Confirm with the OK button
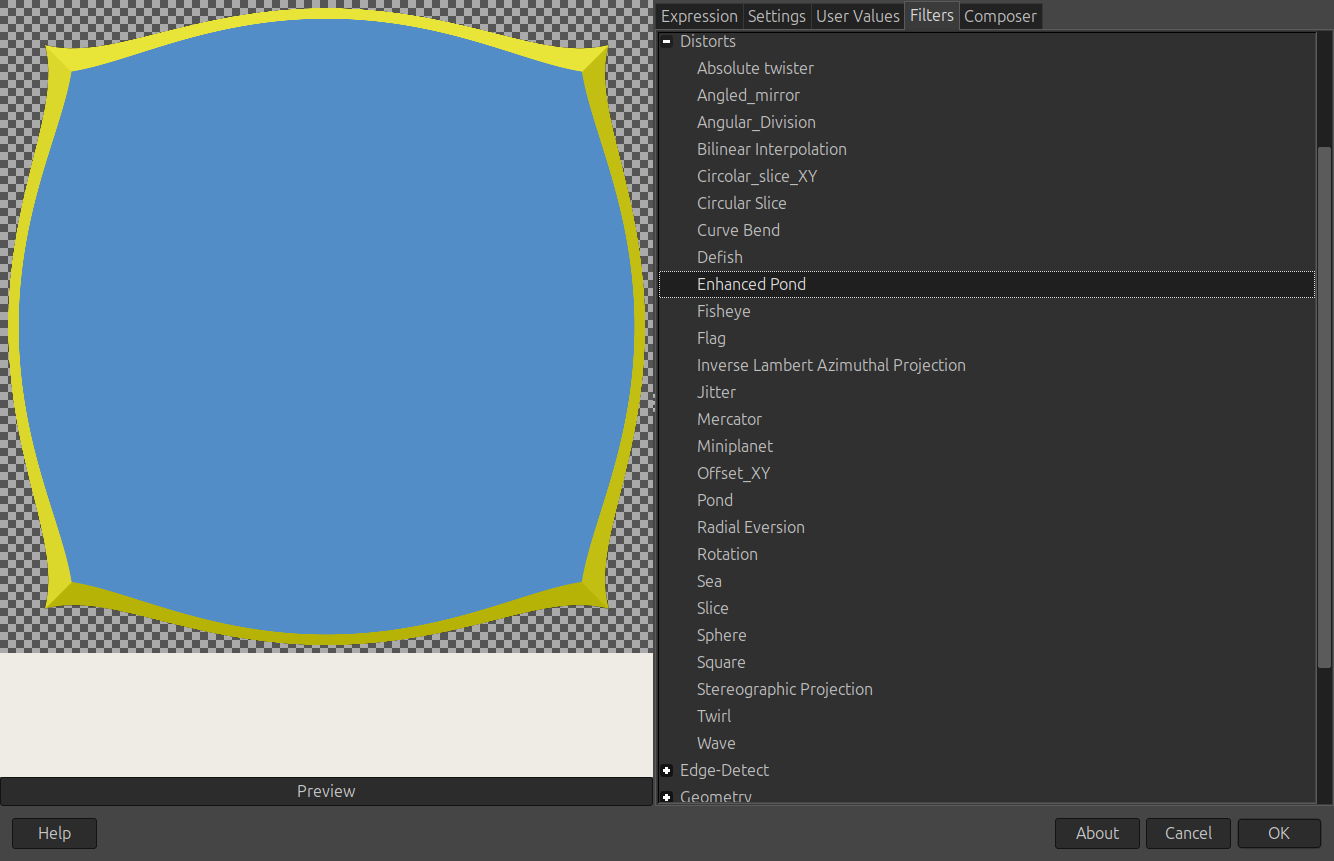Image resolution: width=1334 pixels, height=861 pixels. (x=1279, y=833)
